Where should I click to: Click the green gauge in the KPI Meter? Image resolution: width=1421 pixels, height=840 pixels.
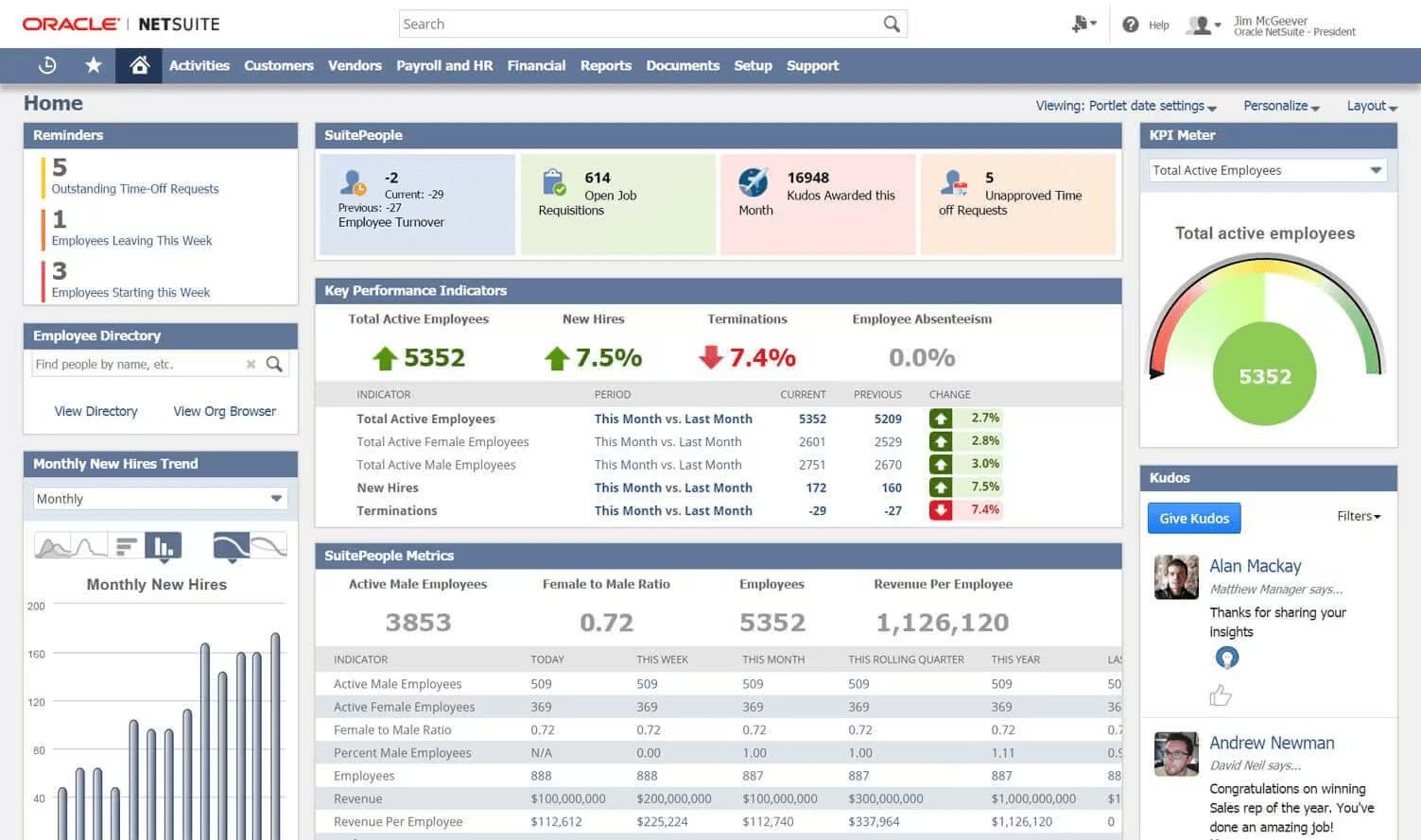pos(1266,374)
